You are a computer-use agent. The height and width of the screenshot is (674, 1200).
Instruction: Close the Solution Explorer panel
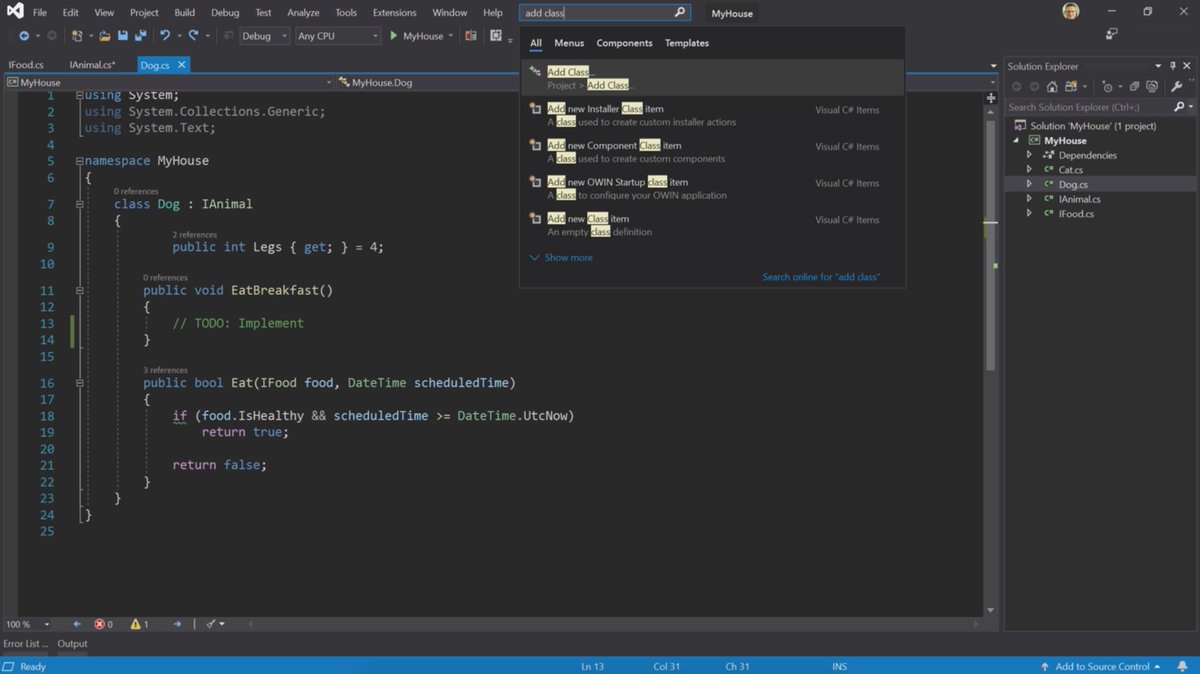click(x=1187, y=66)
